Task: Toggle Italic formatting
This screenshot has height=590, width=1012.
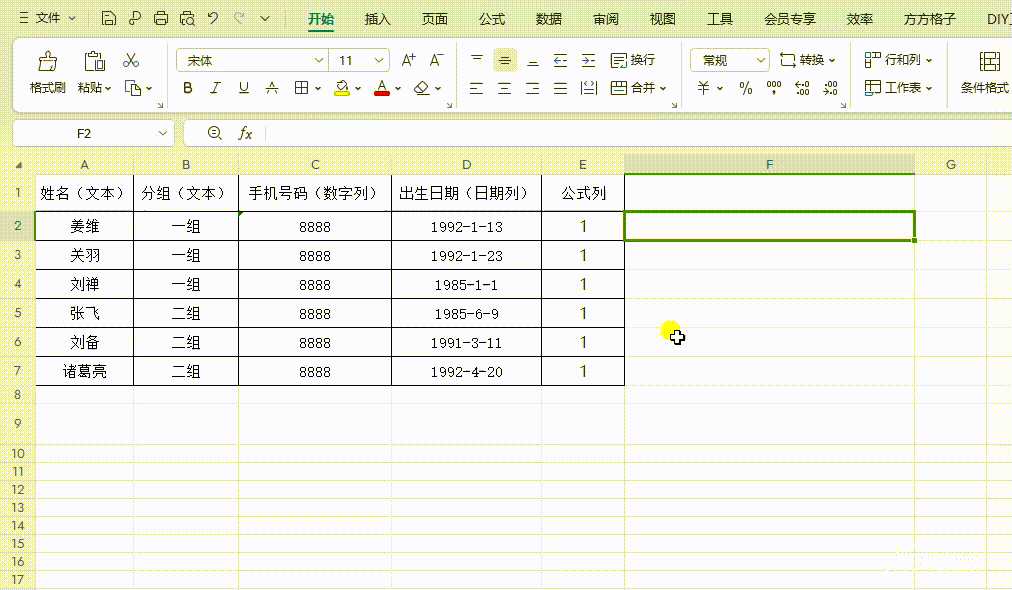Action: pyautogui.click(x=216, y=88)
